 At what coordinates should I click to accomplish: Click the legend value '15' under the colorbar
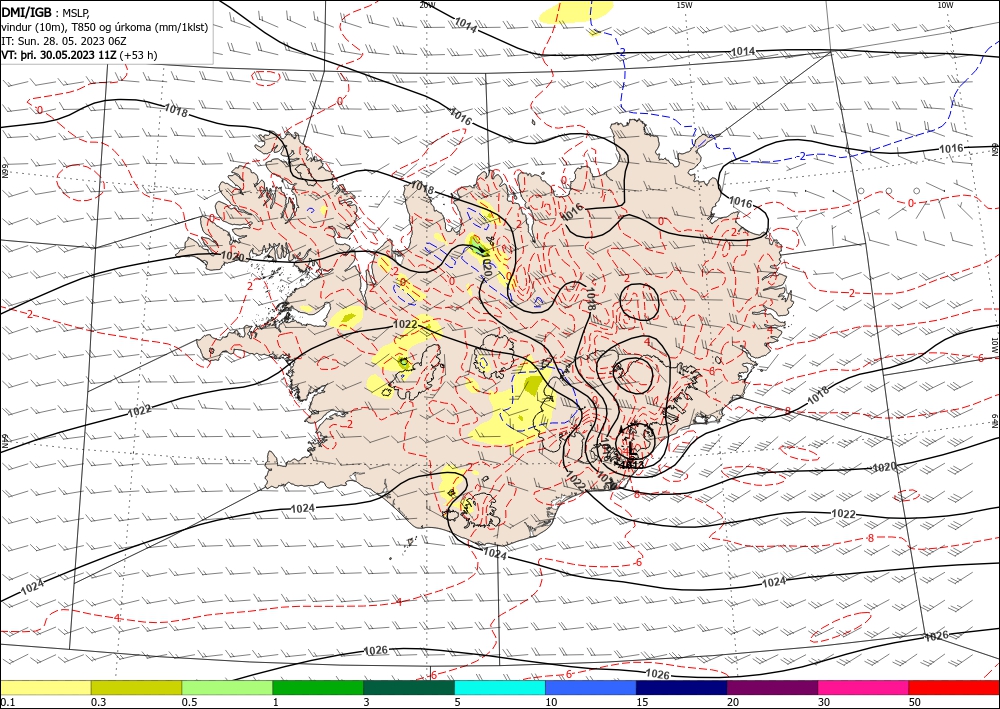[x=642, y=702]
